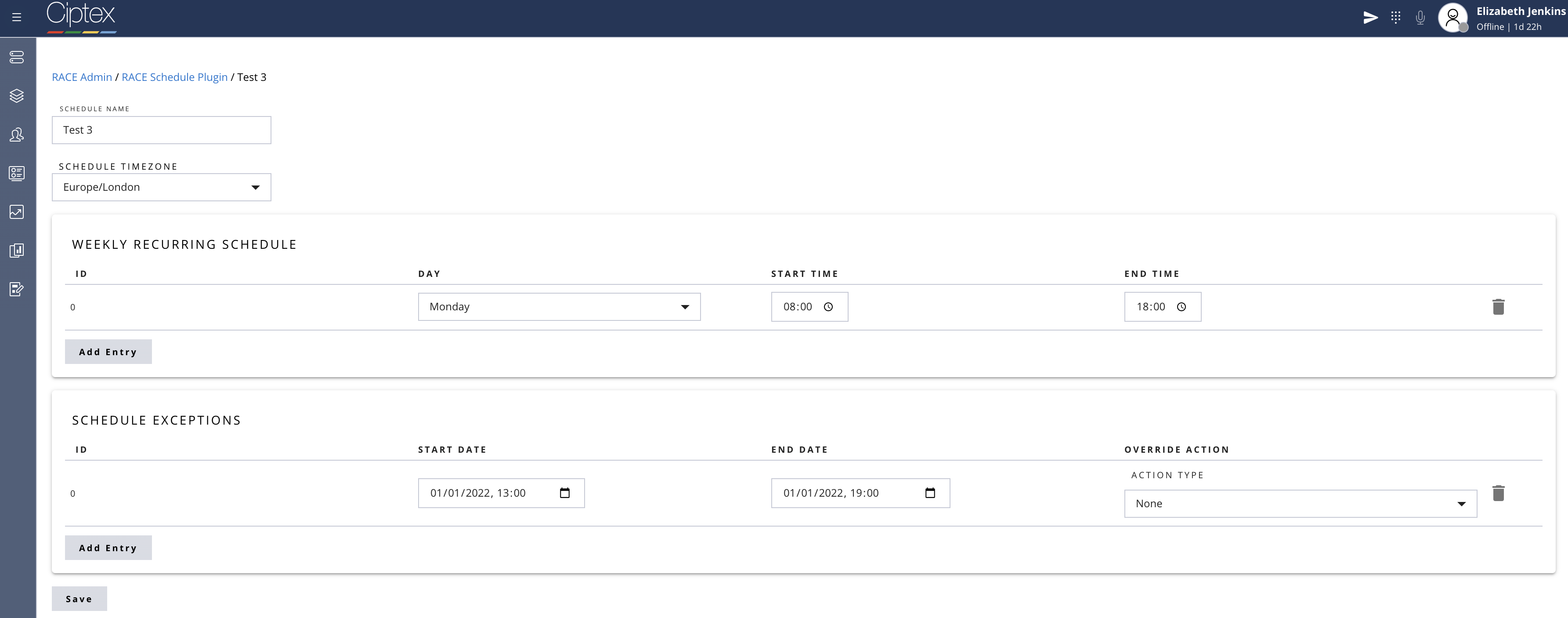This screenshot has height=618, width=1568.
Task: Go to RACE Schedule Plugin breadcrumb
Action: pos(175,77)
